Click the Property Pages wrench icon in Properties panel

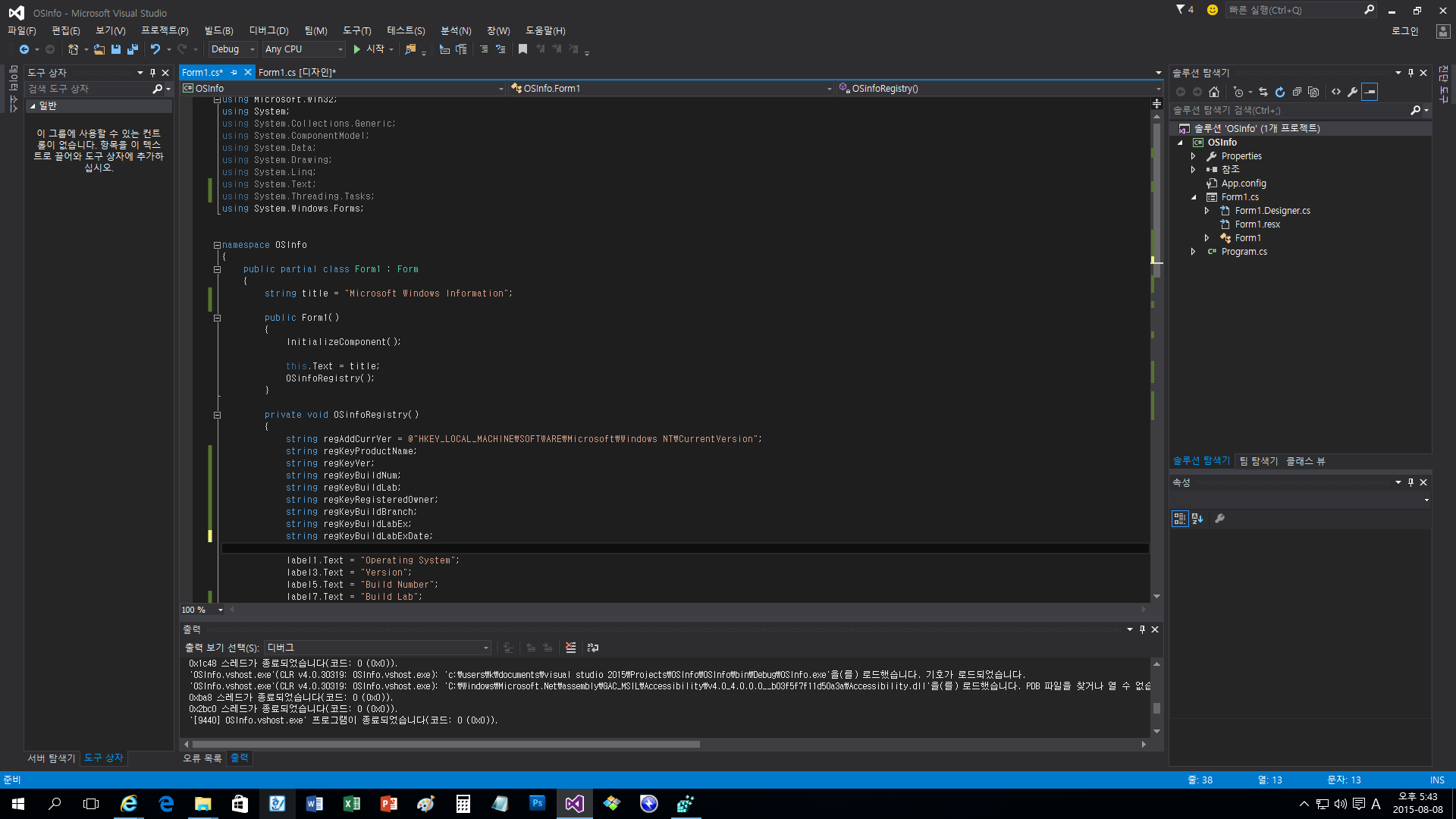[x=1220, y=519]
